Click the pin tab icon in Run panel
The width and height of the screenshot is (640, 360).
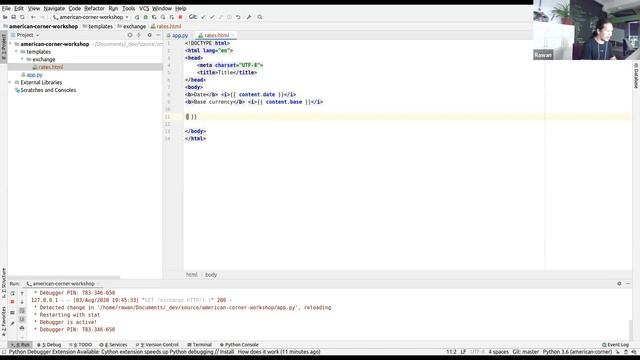click(x=12, y=323)
